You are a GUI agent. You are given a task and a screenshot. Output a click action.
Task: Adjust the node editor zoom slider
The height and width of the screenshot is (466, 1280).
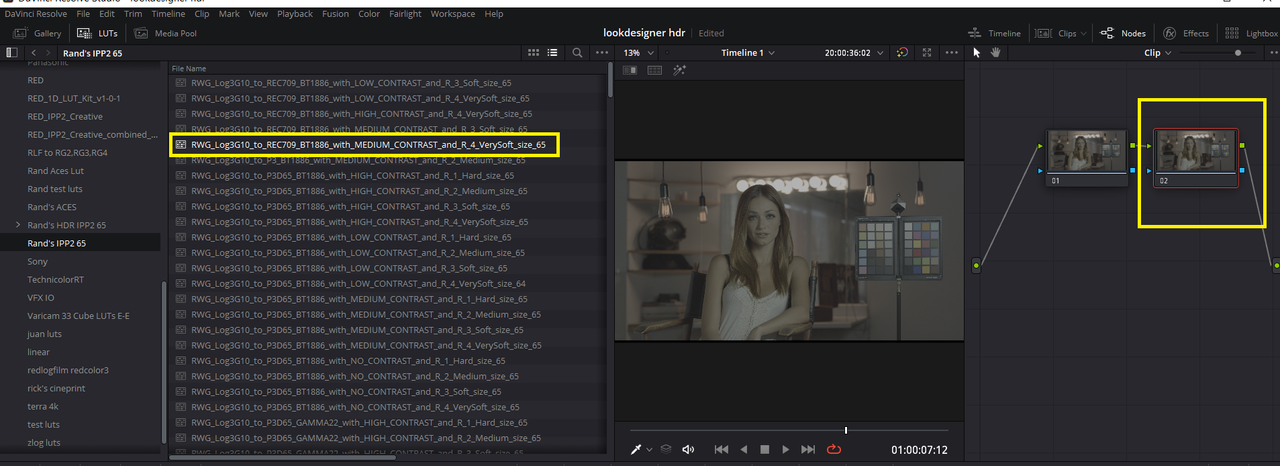pyautogui.click(x=1239, y=52)
